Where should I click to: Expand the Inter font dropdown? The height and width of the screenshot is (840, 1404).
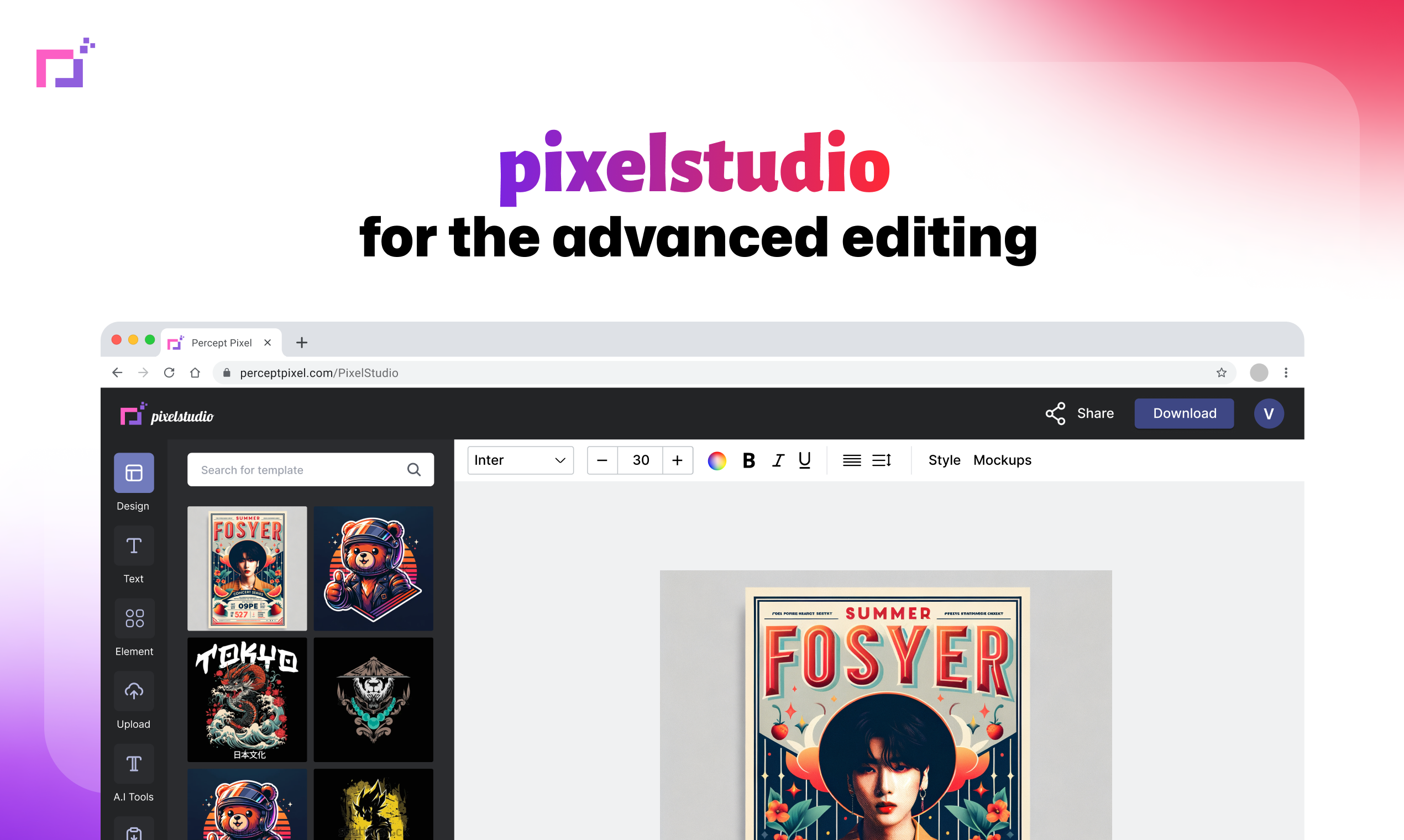(520, 460)
